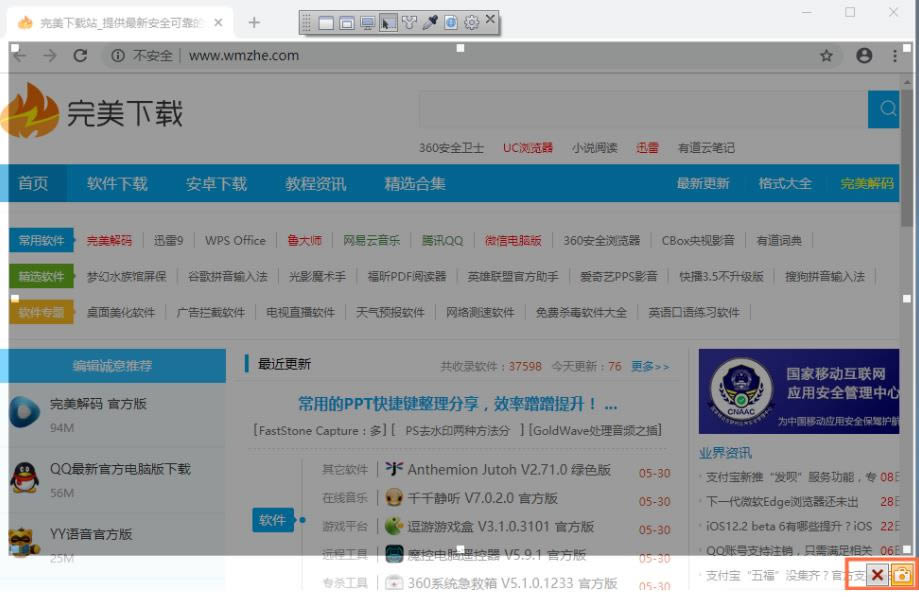The image size is (919, 597).
Task: Click the browser forward arrow
Action: (50, 56)
